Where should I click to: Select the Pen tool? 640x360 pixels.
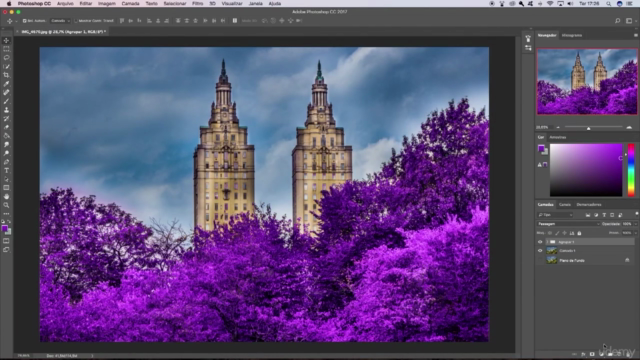point(6,162)
